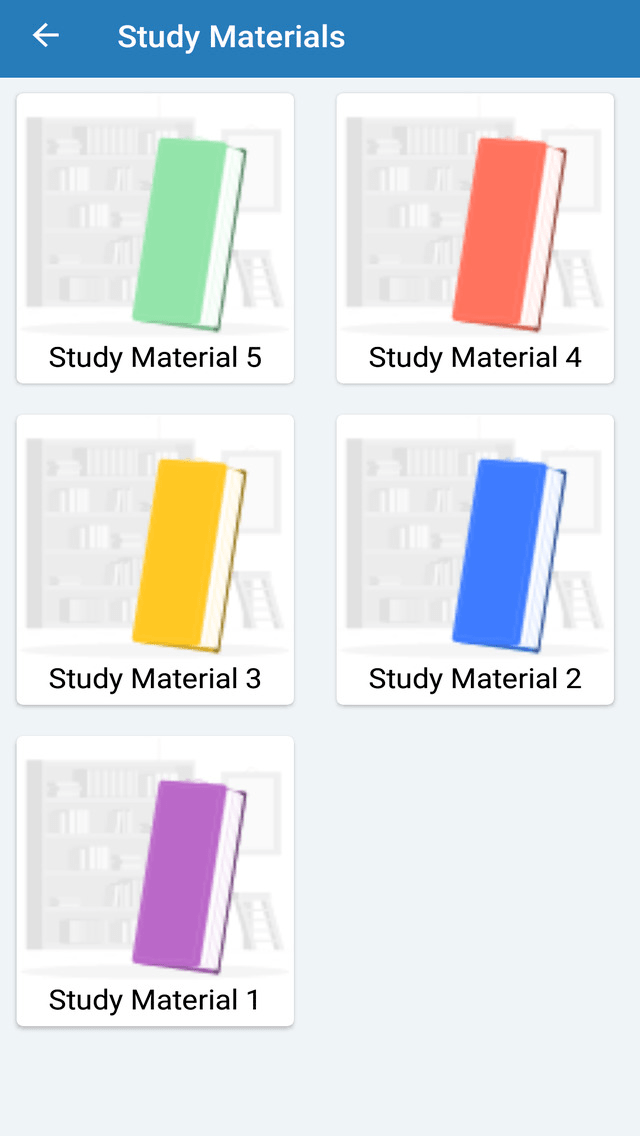Screen dimensions: 640x1136
Task: Click the Study Material 1 label
Action: coord(154,999)
